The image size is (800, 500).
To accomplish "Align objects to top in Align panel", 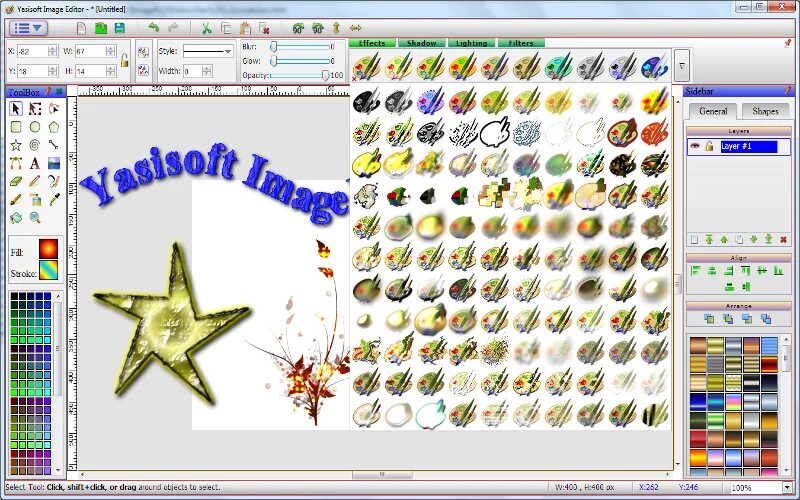I will 745,271.
